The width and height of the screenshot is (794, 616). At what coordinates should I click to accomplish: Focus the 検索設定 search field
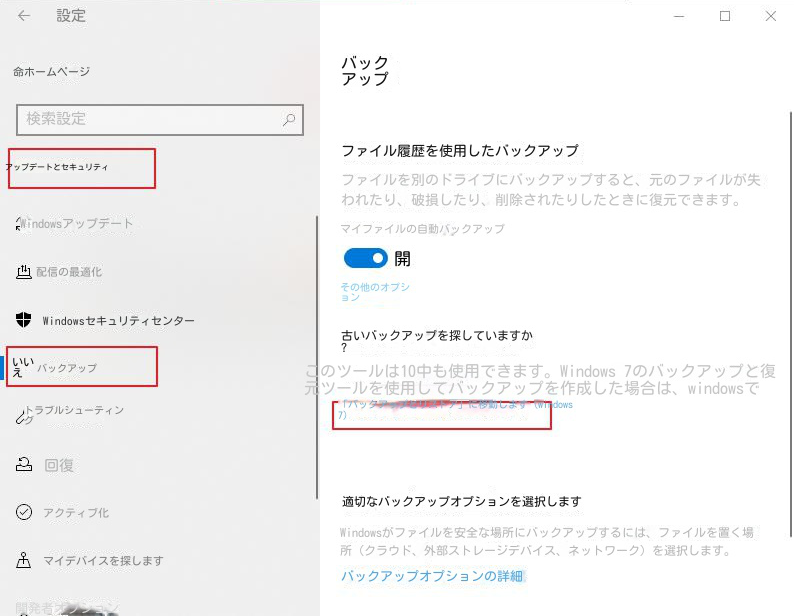coord(150,119)
